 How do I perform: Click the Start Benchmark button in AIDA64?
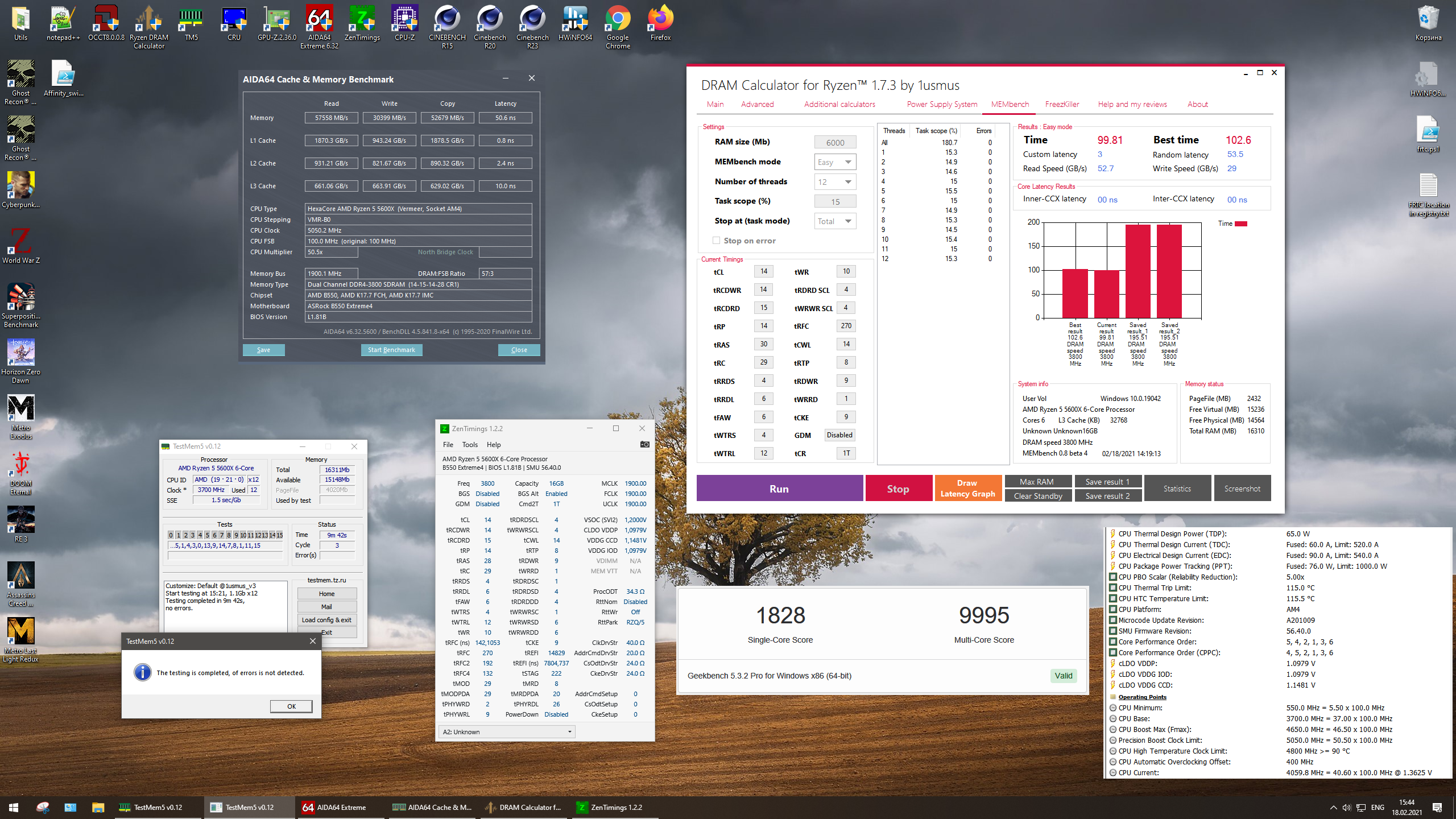click(x=391, y=350)
